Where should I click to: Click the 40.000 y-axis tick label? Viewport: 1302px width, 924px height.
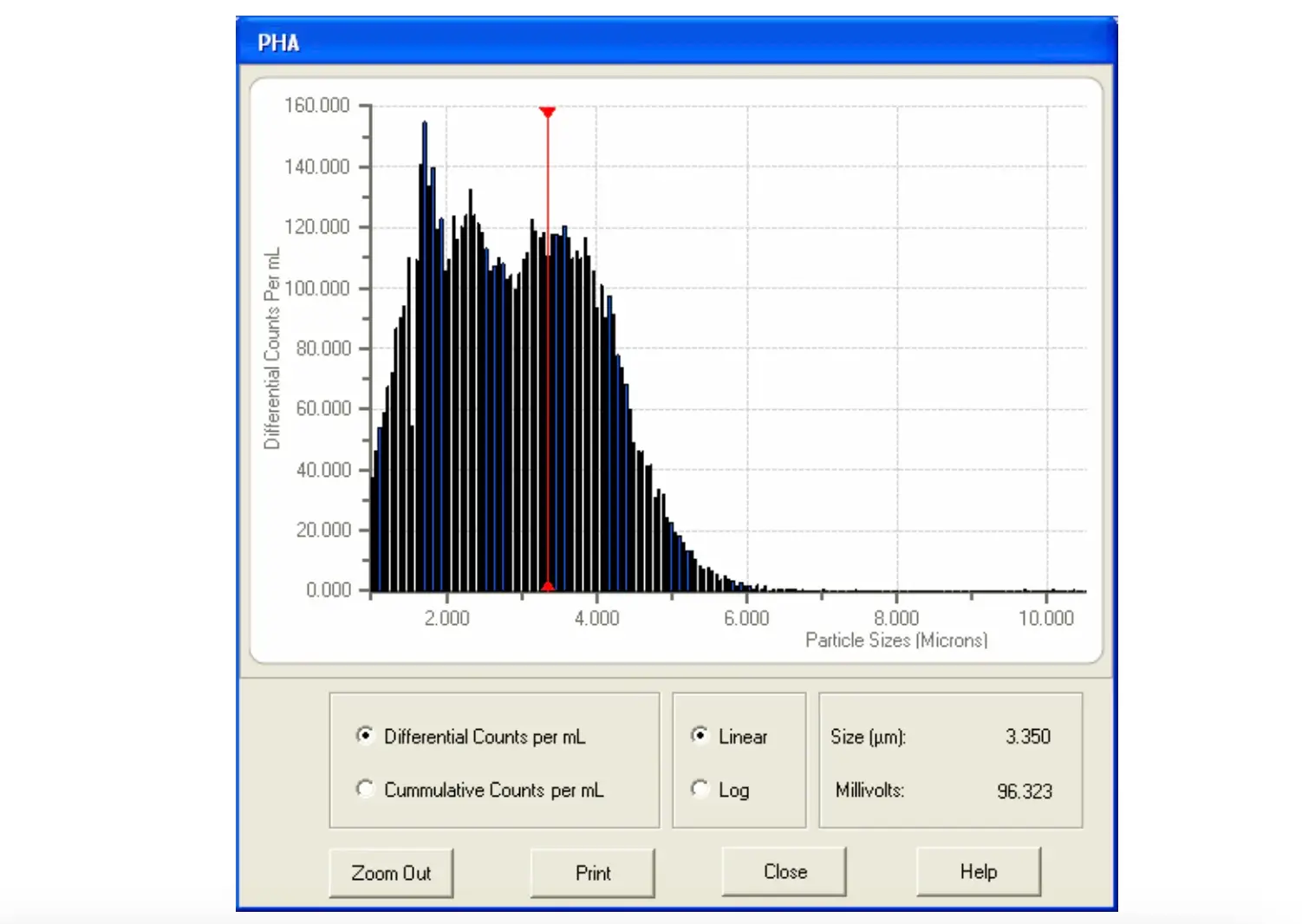click(x=322, y=470)
